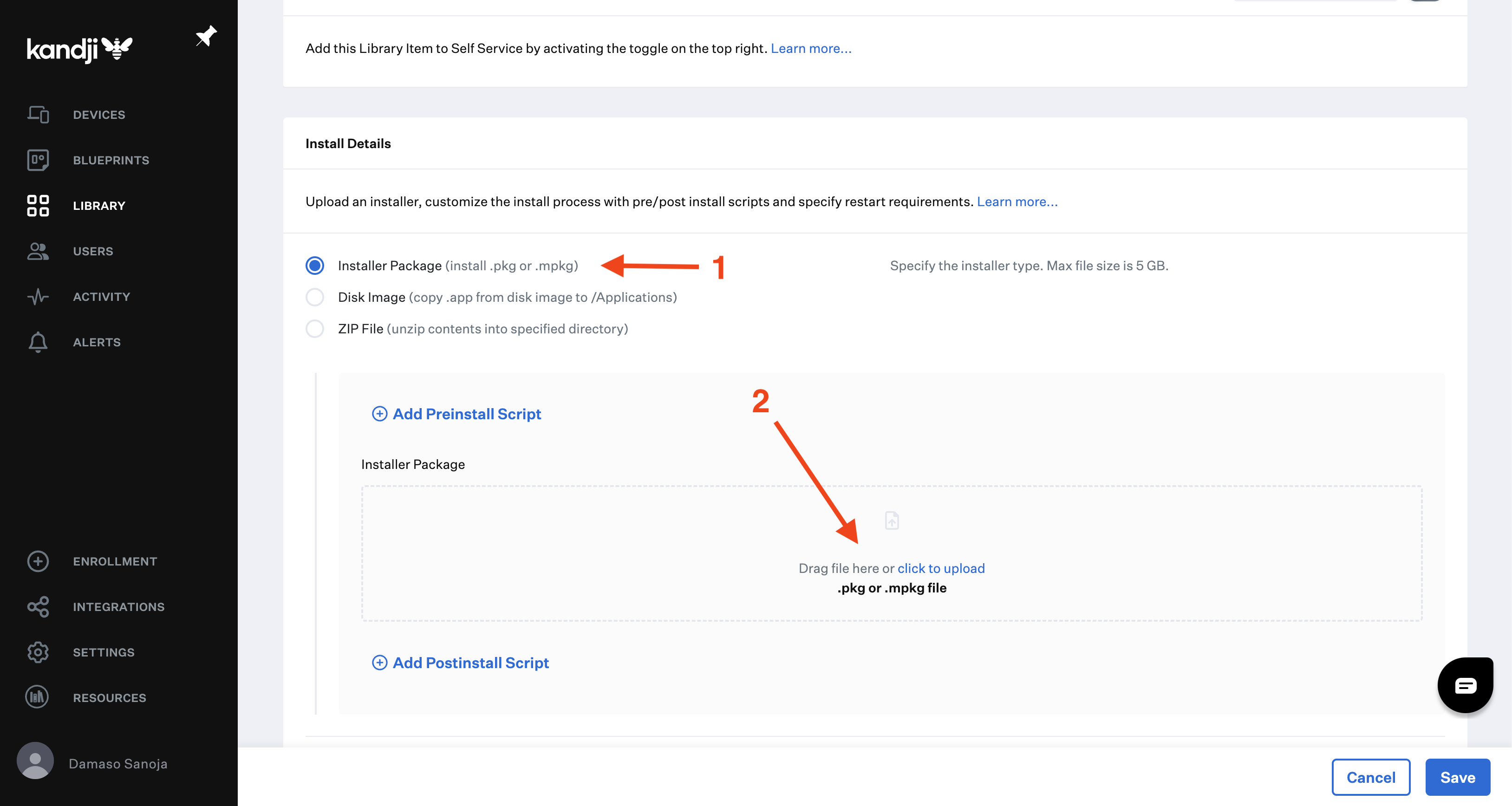The image size is (1512, 806).
Task: Click the Settings gear icon
Action: [38, 652]
